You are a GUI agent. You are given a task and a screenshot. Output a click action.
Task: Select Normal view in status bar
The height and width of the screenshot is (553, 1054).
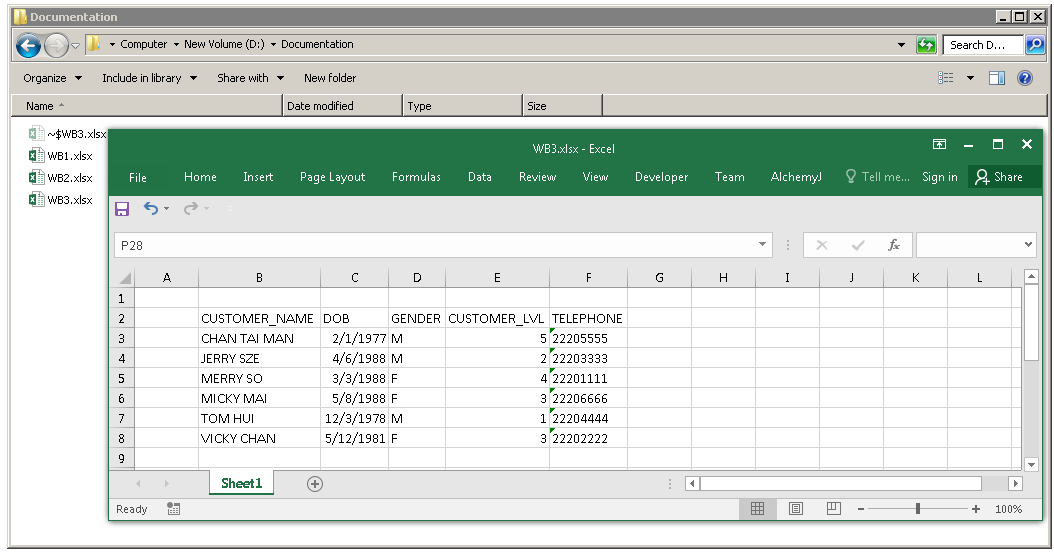pos(757,509)
